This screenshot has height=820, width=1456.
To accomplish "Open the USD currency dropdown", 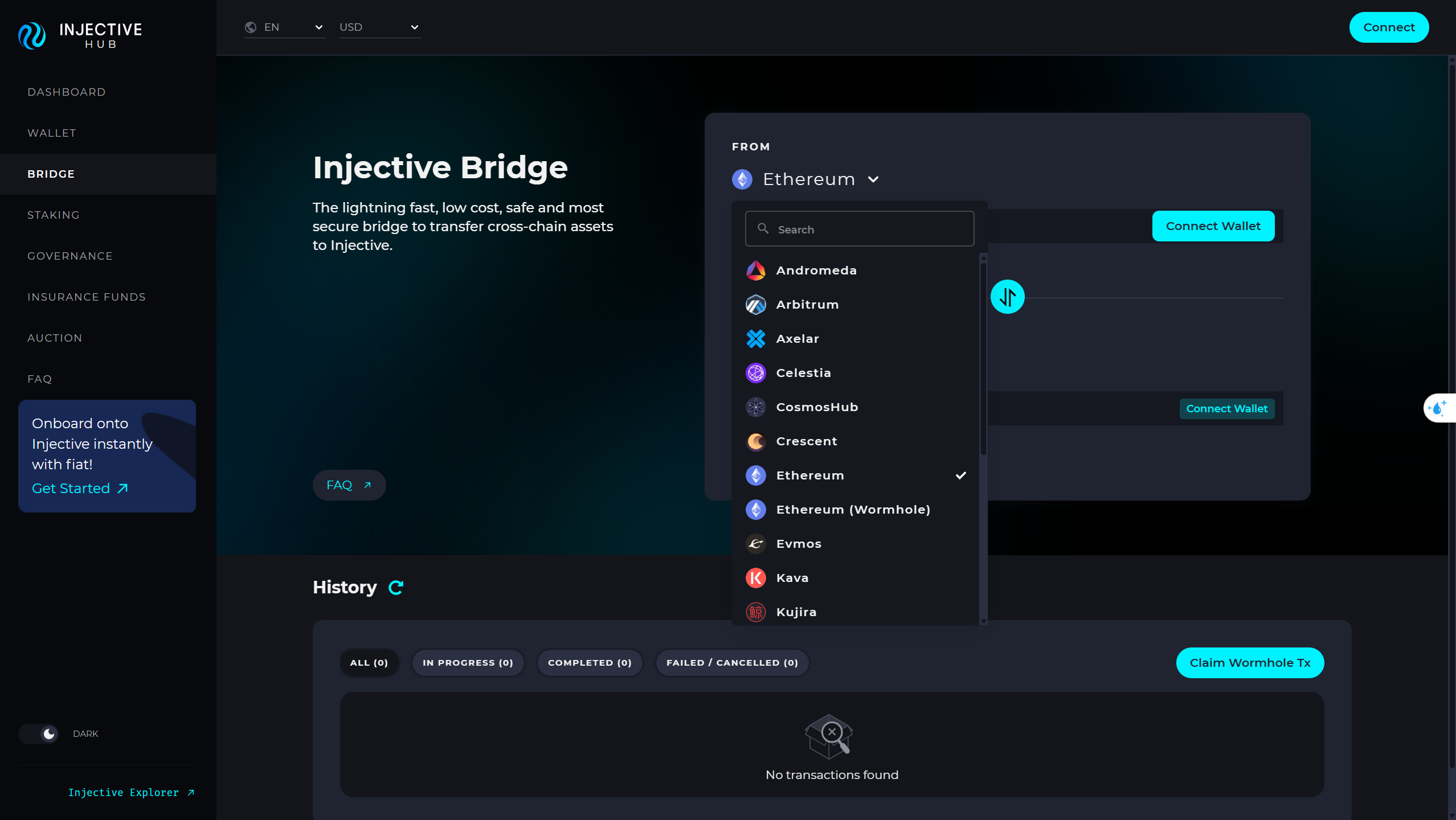I will (x=381, y=27).
